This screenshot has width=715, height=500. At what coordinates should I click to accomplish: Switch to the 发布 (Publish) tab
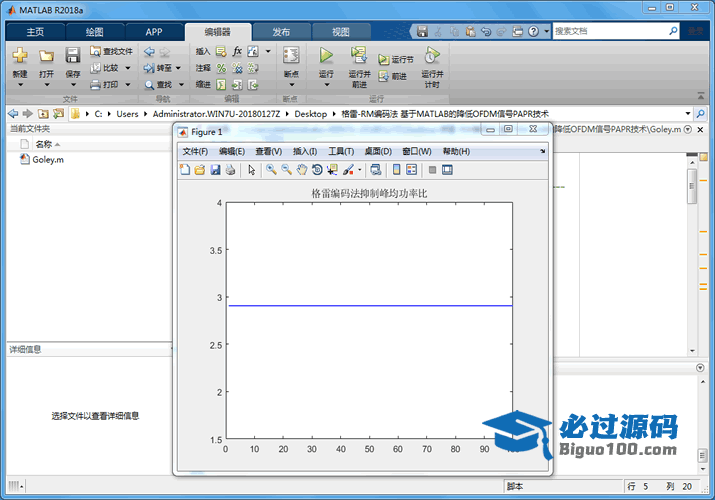[281, 32]
